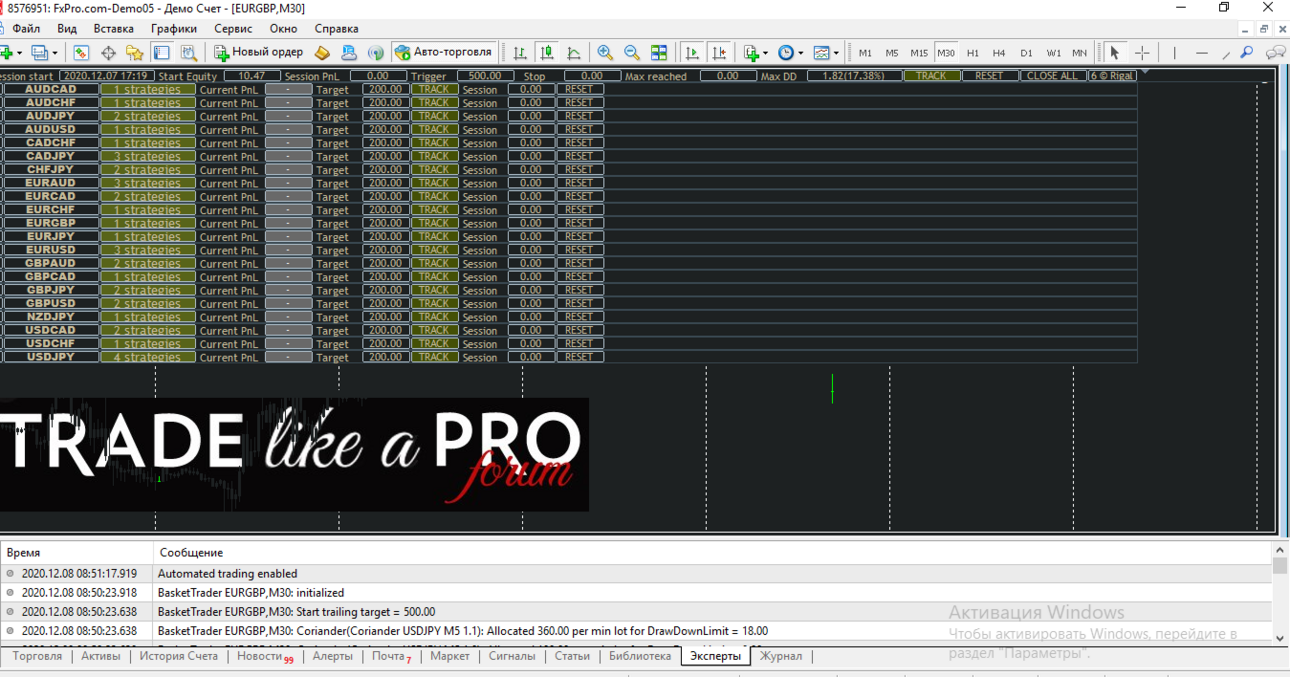Draw a trendline tool

pos(1226,53)
